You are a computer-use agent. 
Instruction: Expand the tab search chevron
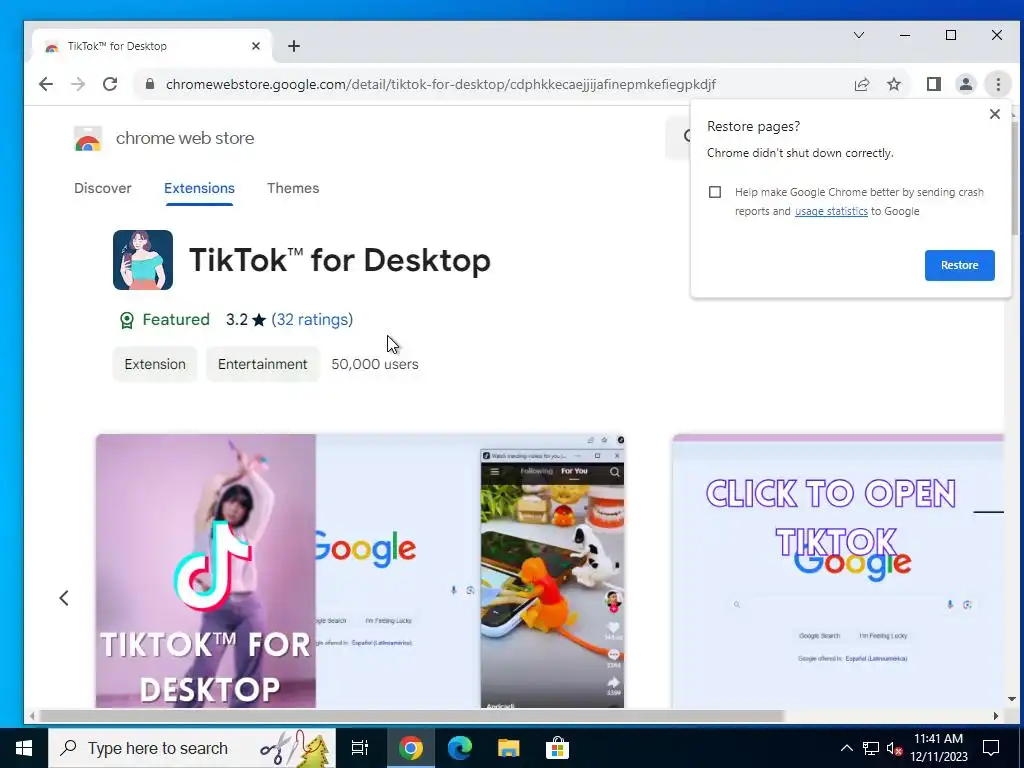click(859, 35)
